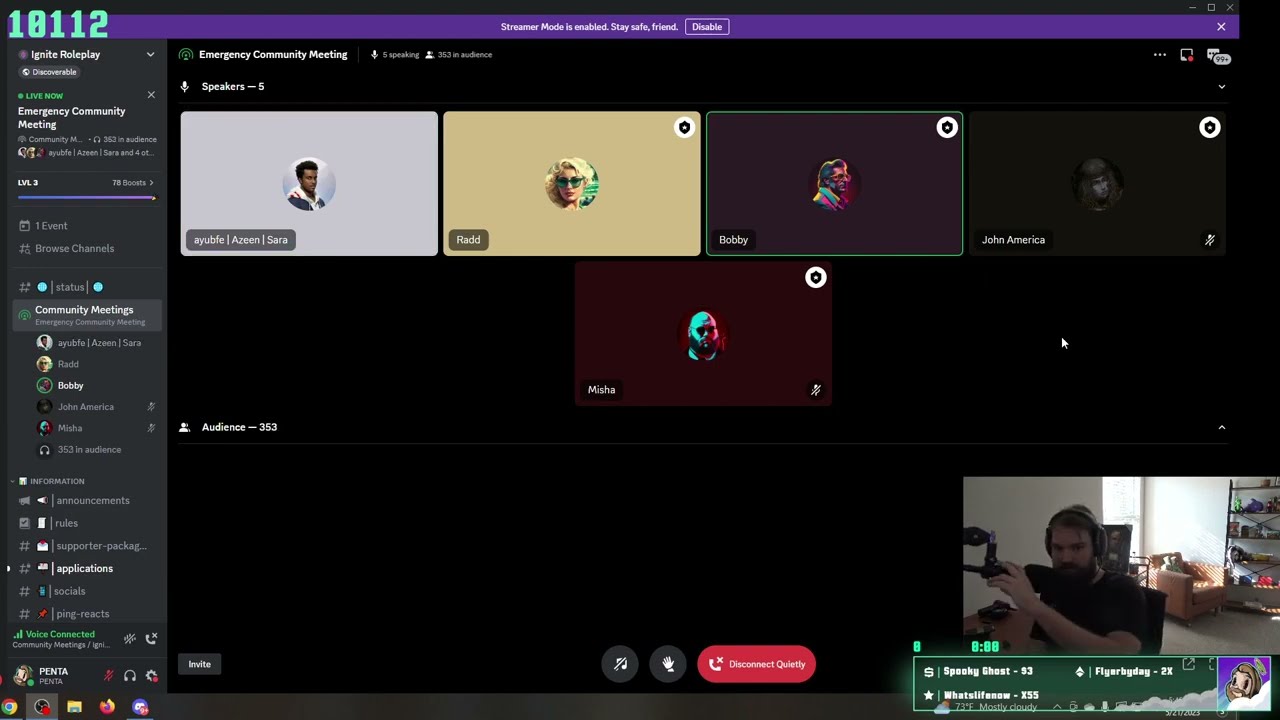
Task: Click the pop-out window icon
Action: coord(1187,55)
